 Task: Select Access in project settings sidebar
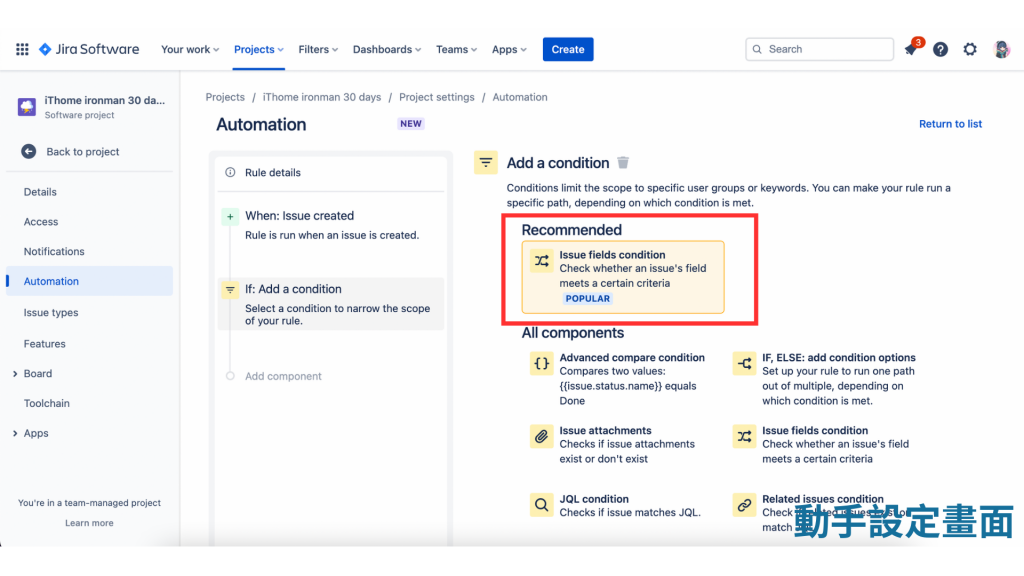(89, 221)
